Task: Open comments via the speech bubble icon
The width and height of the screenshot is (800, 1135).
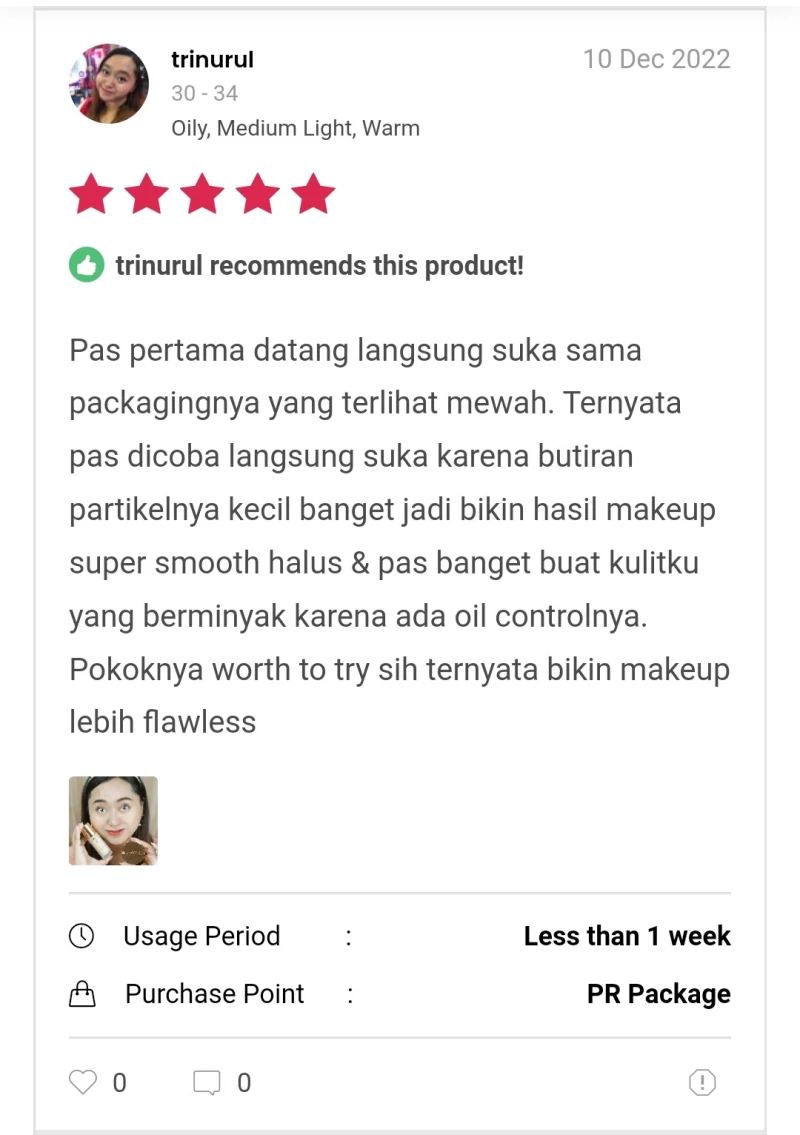Action: (x=207, y=1082)
